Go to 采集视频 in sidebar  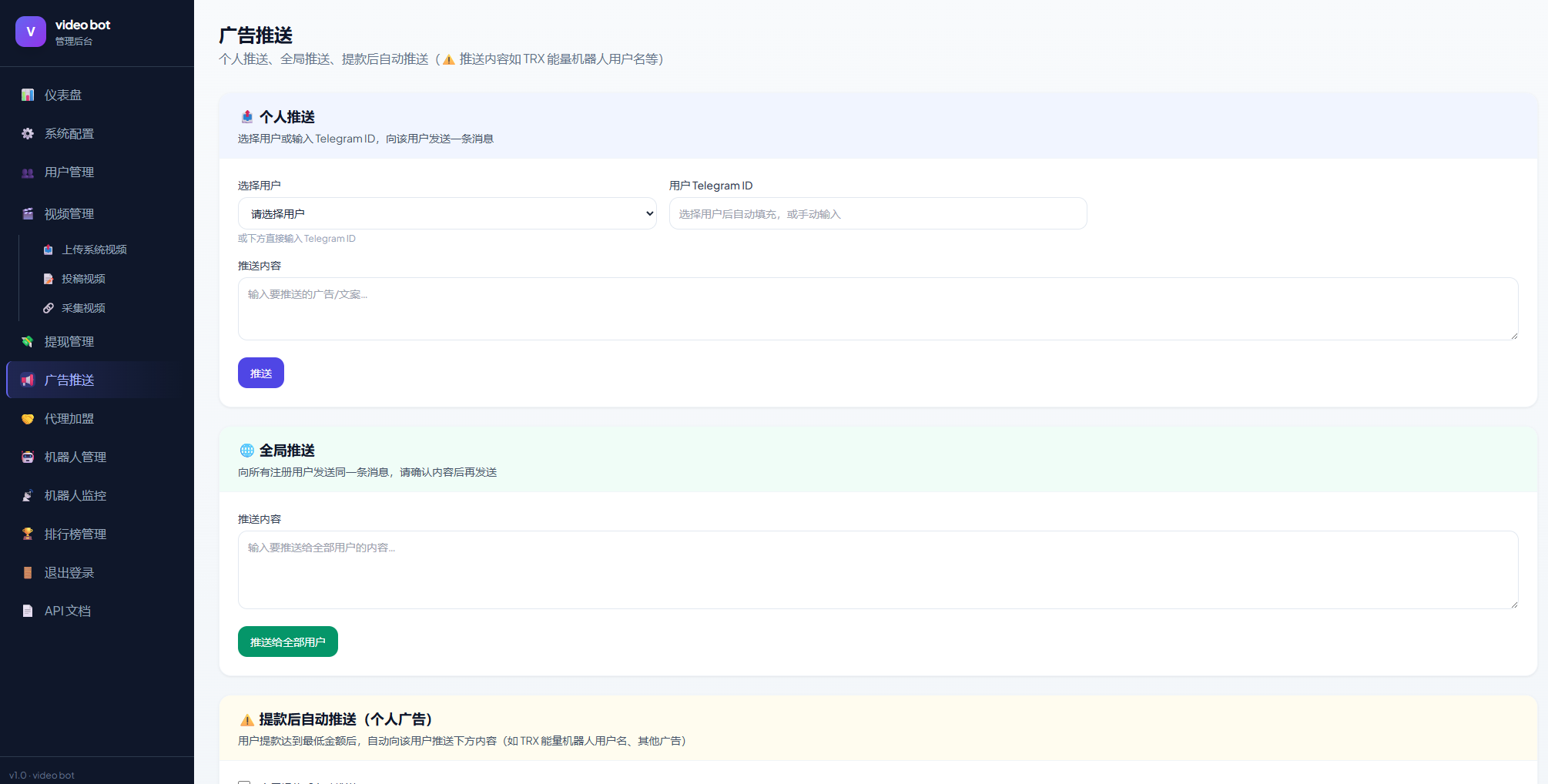tap(83, 308)
